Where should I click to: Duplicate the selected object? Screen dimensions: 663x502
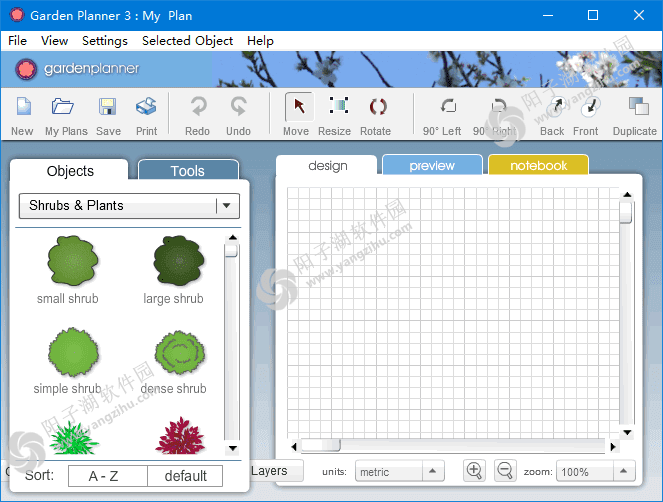(x=636, y=115)
